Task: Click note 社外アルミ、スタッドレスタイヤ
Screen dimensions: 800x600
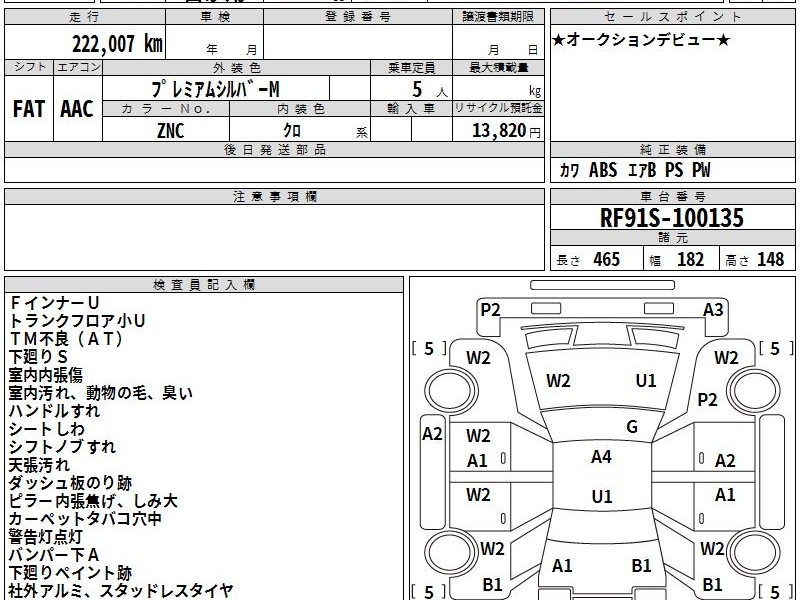Action: 121,591
